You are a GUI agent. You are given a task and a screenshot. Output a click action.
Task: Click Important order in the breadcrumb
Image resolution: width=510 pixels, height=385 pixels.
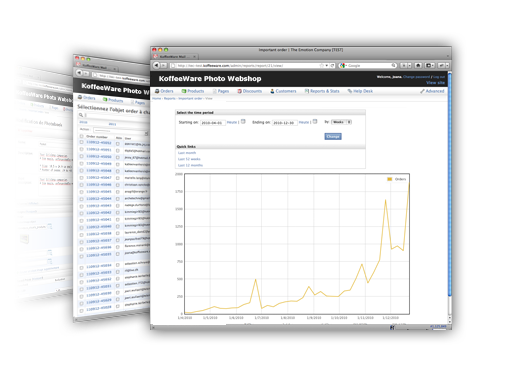(190, 98)
